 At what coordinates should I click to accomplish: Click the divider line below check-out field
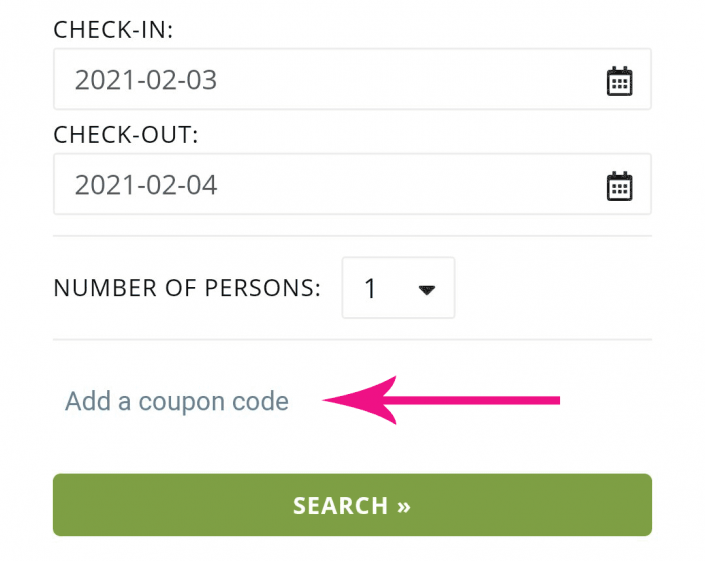(352, 236)
